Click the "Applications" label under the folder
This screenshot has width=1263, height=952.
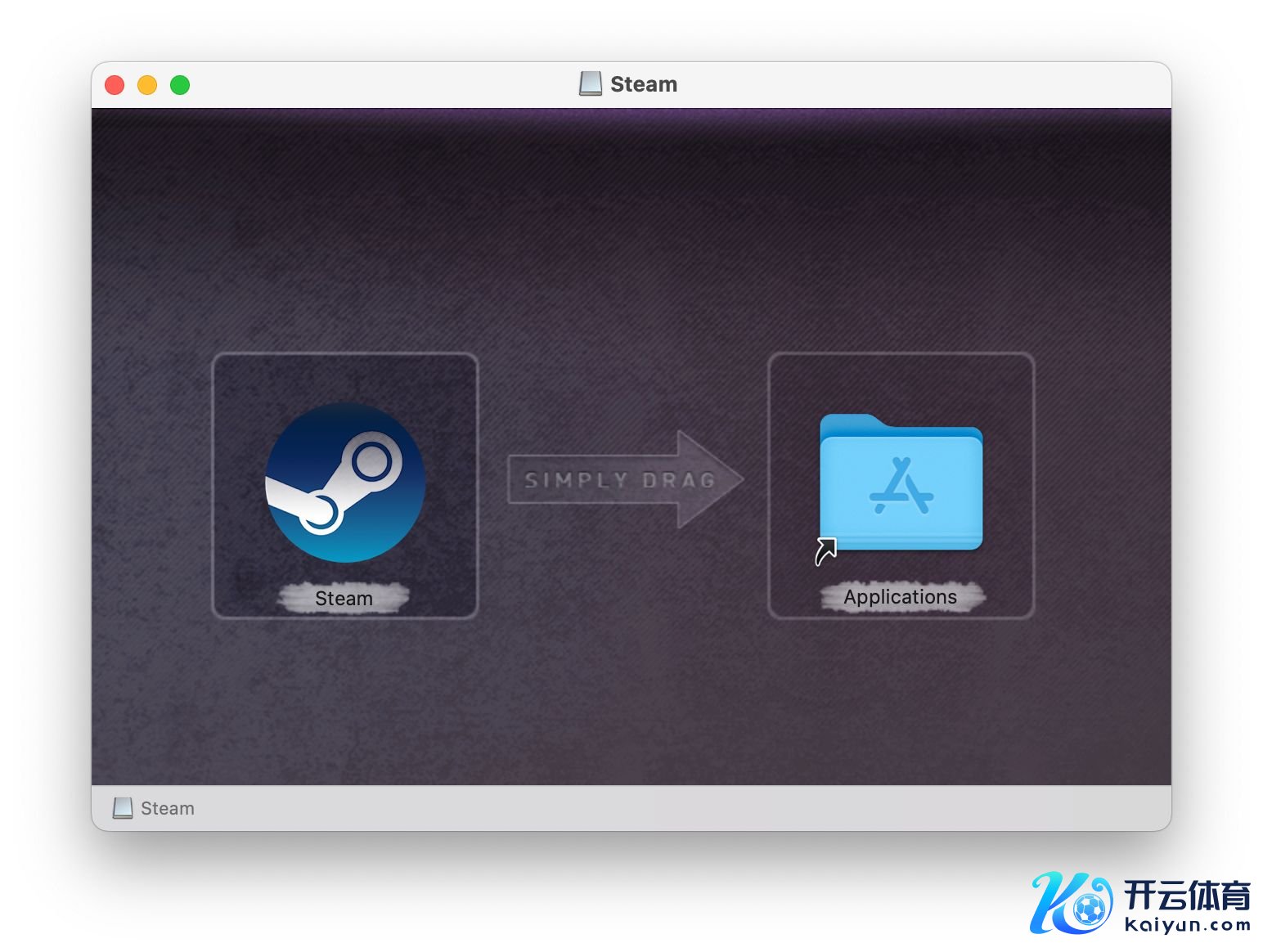pos(900,597)
